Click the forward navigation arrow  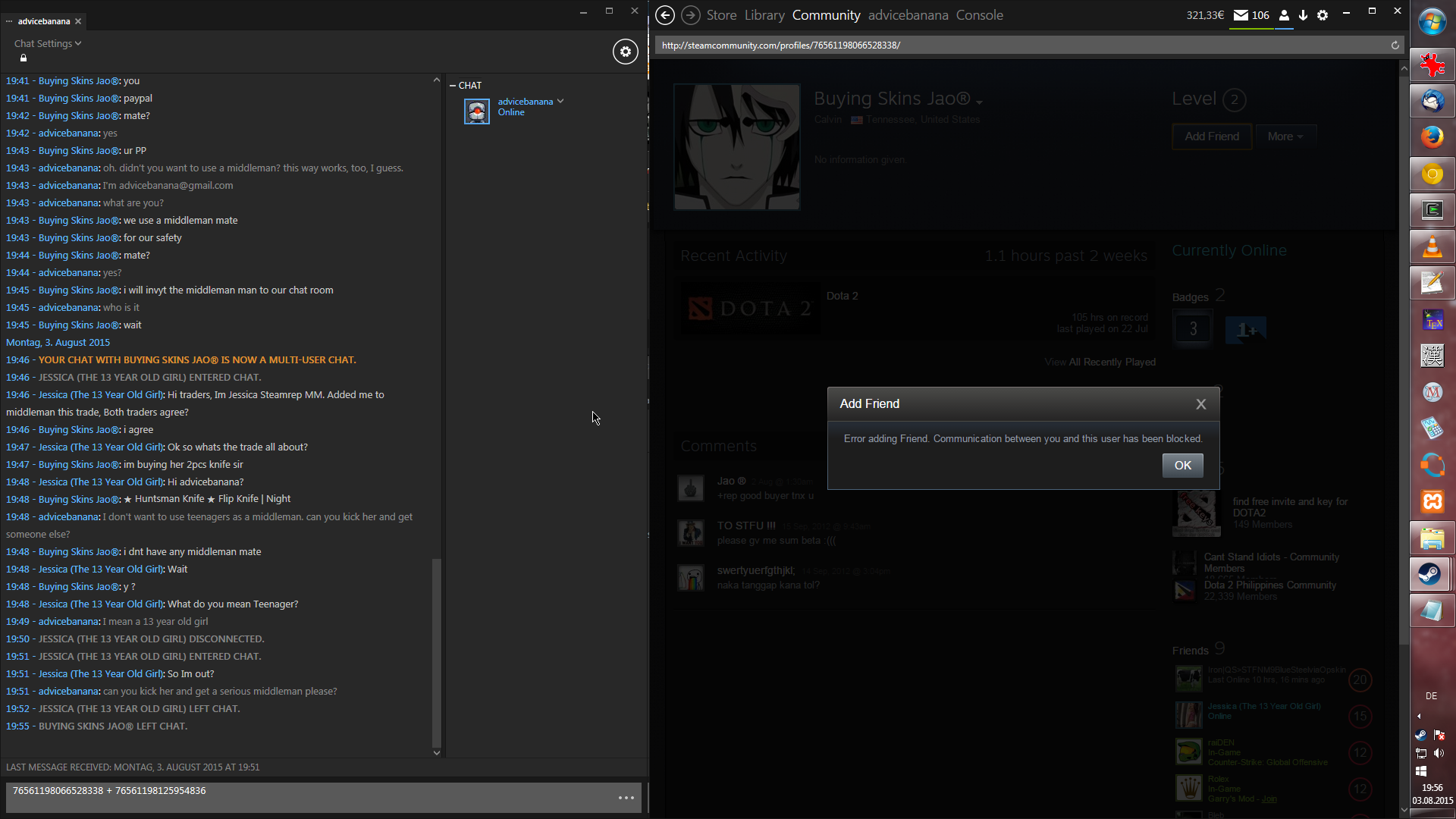(690, 15)
